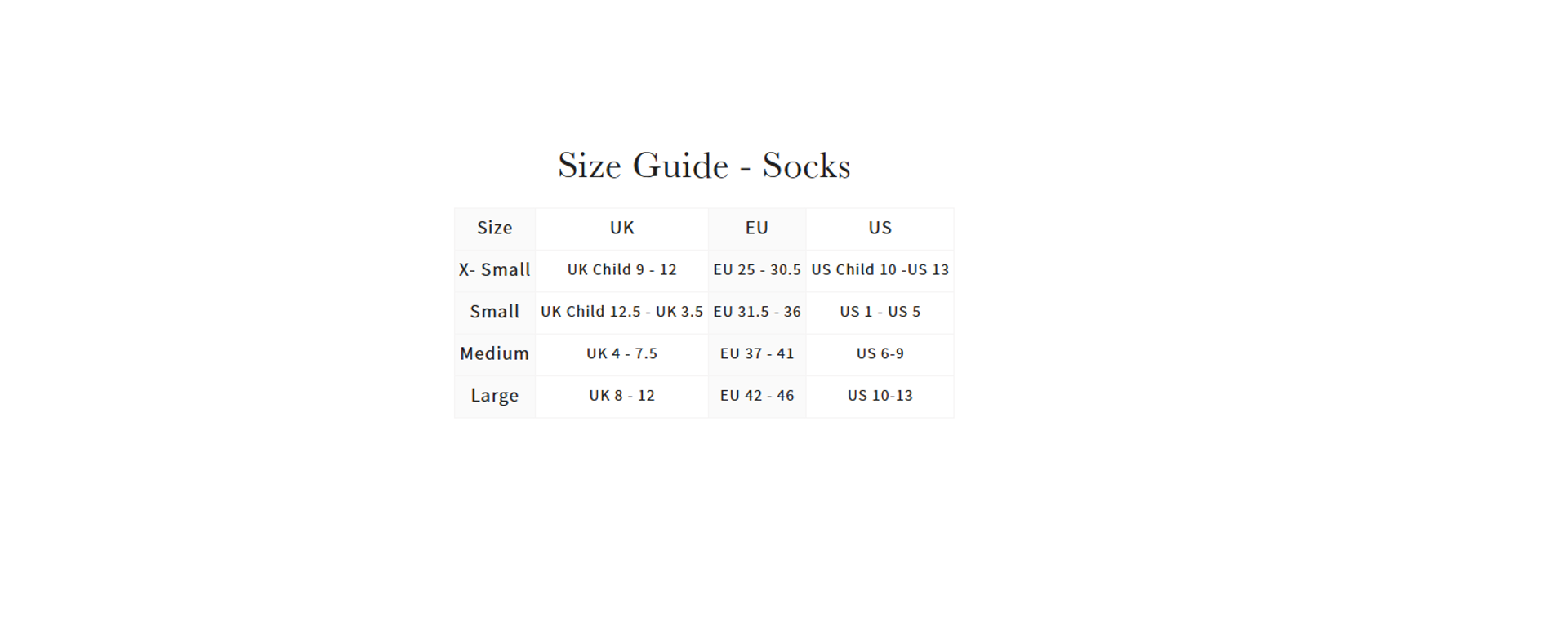Click the Small row label
This screenshot has width=1568, height=626.
(495, 313)
